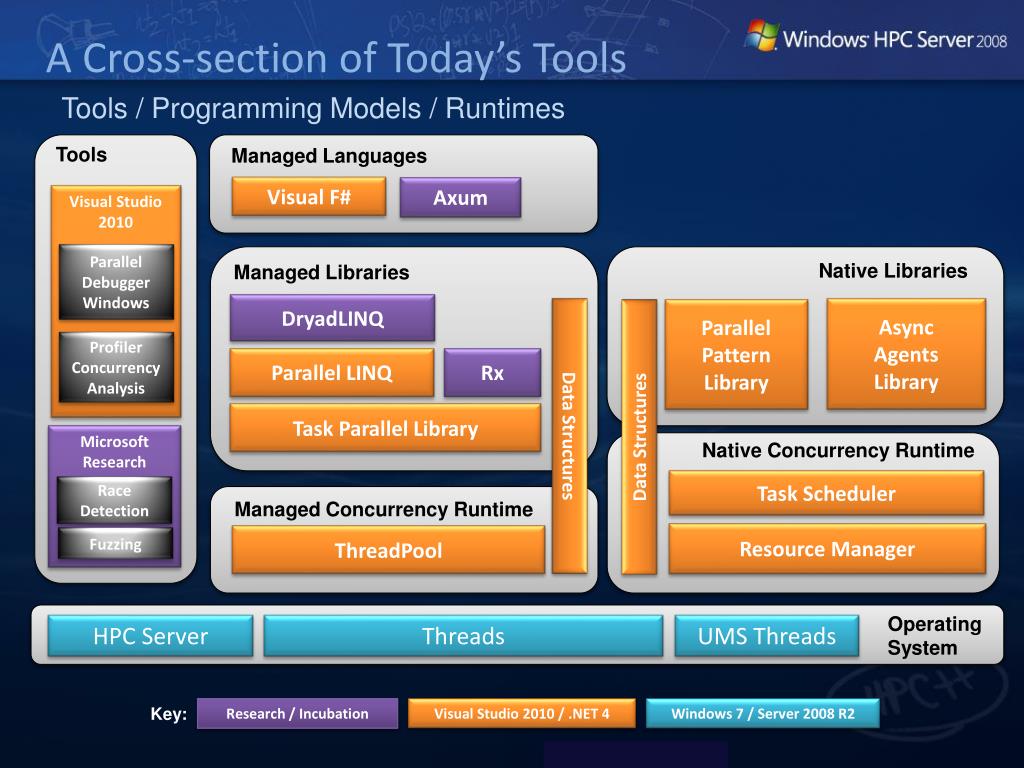This screenshot has height=768, width=1024.
Task: Click the native Data Structures vertical bar
Action: (x=639, y=437)
